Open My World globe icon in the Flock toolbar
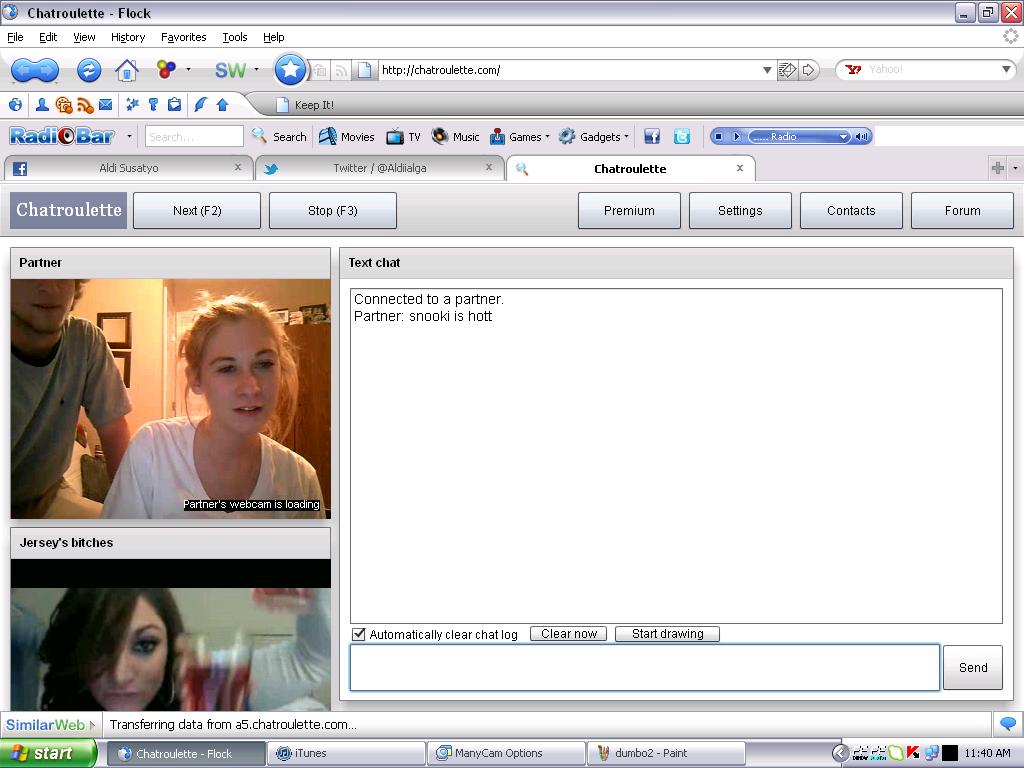Screen dimensions: 1024x768 16,104
